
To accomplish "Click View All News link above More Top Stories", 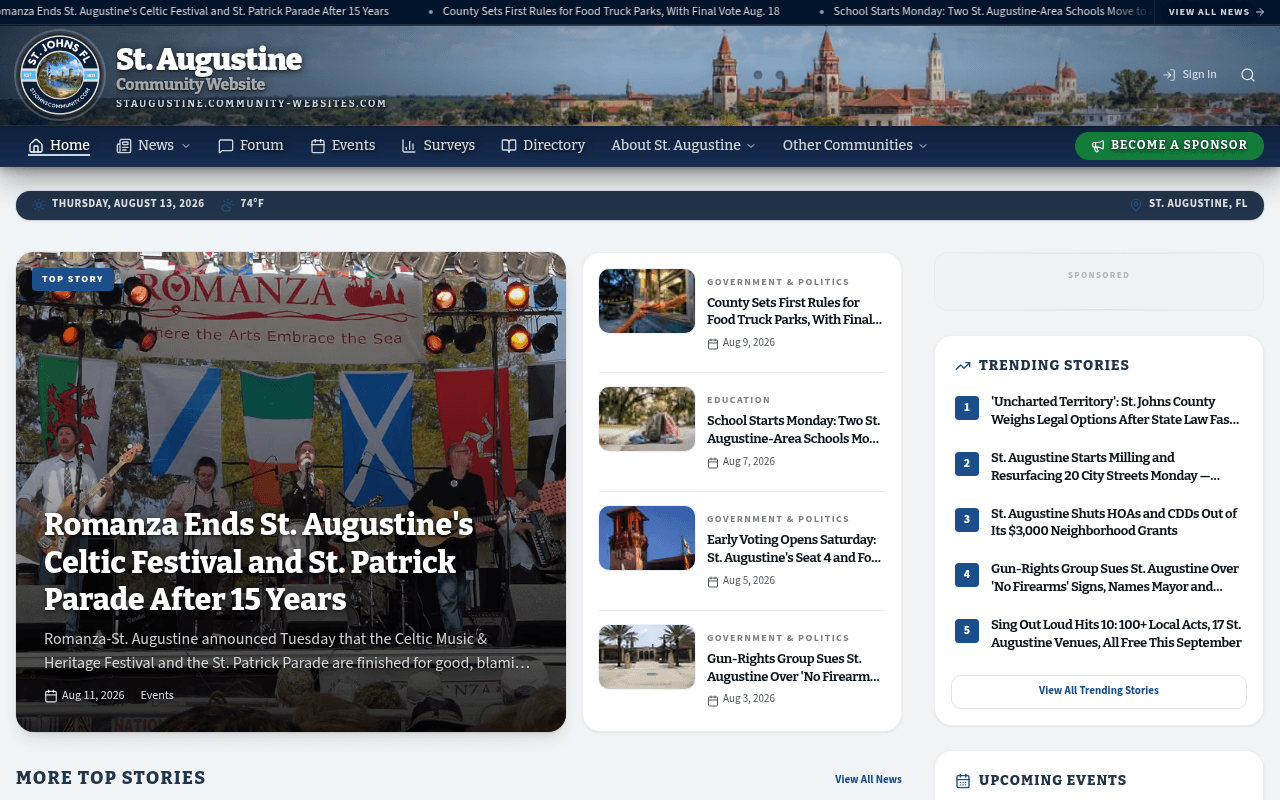I will tap(868, 779).
